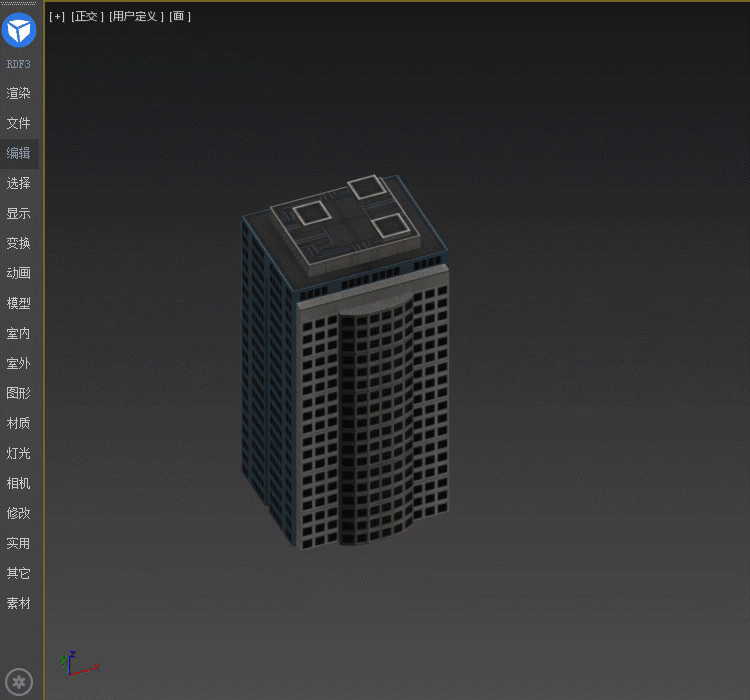Open the [用户定义] viewport quality menu
Image resolution: width=750 pixels, height=700 pixels.
[136, 17]
